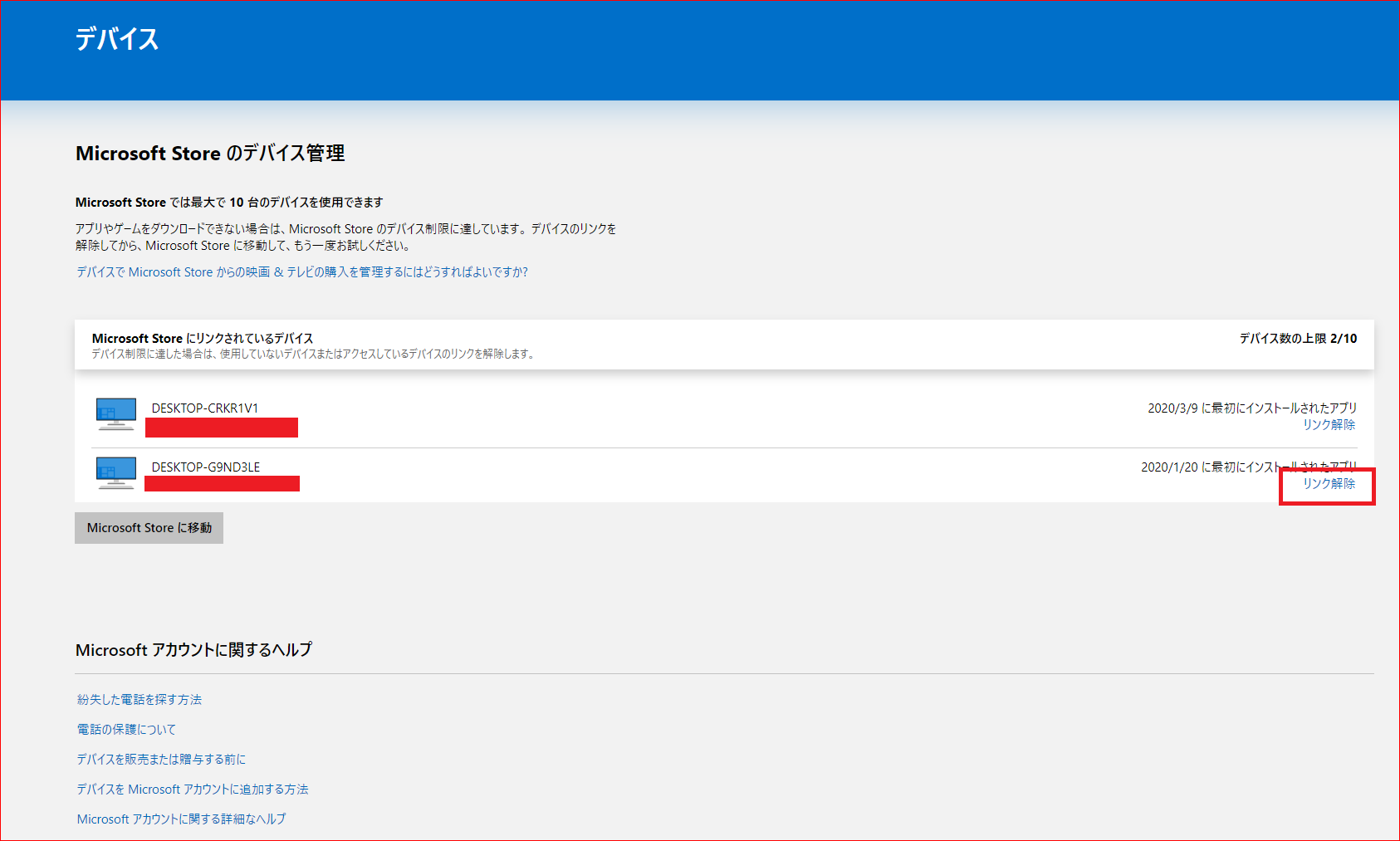Click the 2020/1/20 install date text
This screenshot has width=1400, height=841.
pos(1249,467)
